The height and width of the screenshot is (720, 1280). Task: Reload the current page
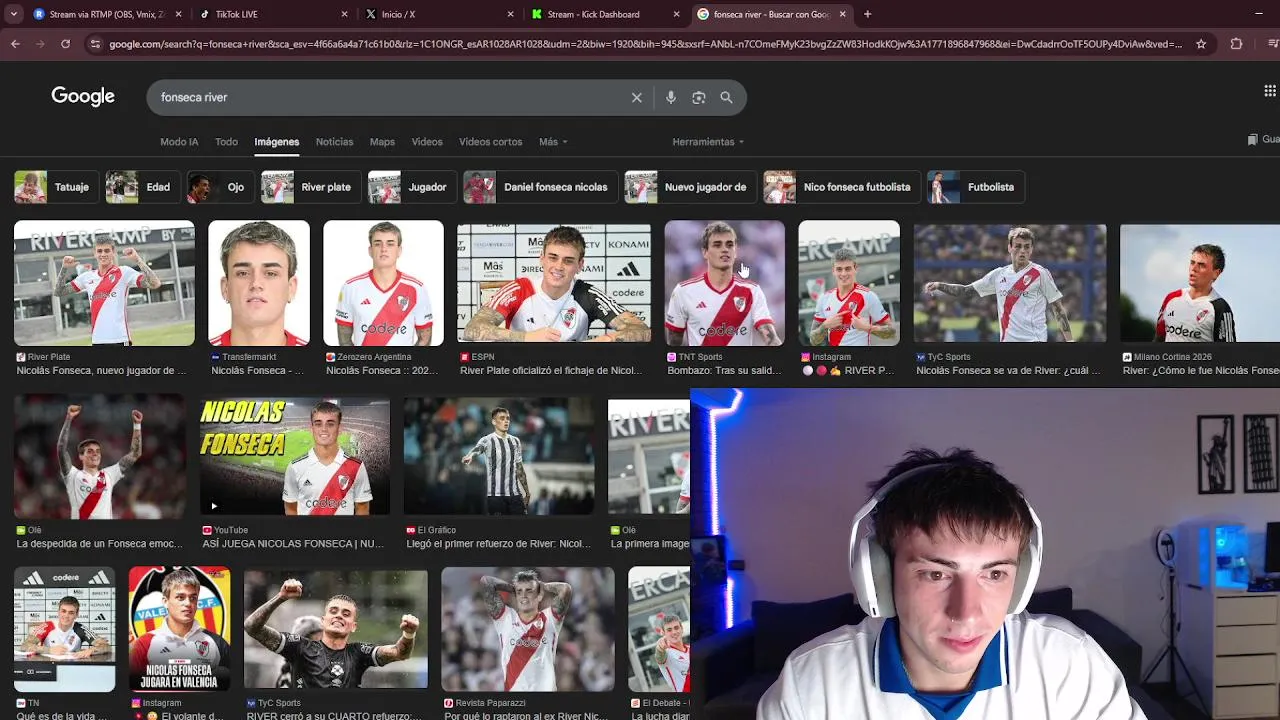[x=65, y=44]
